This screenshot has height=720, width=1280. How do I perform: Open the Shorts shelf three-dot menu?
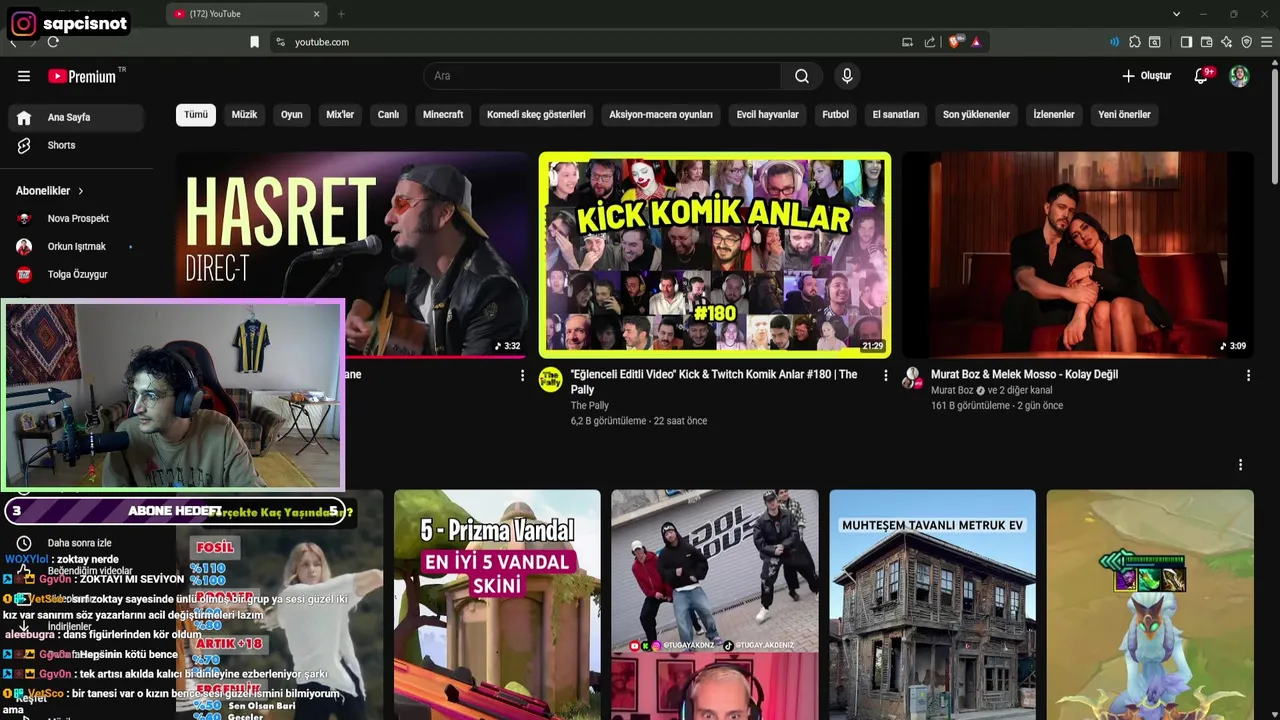tap(1240, 465)
